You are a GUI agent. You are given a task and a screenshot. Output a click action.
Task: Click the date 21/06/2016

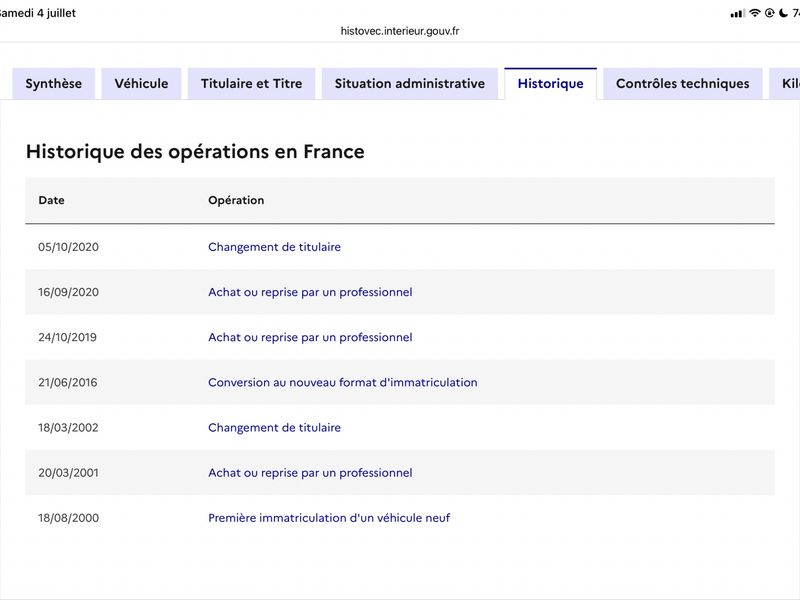coord(68,383)
